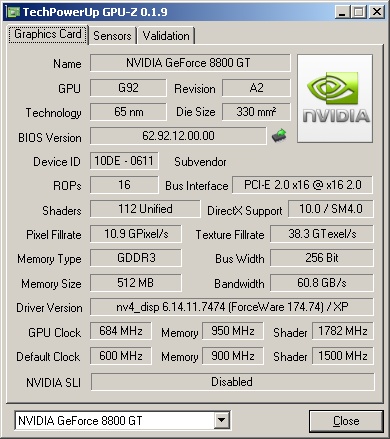Click Pixel Fillrate value 10.9 GPixel/s
Screen dimensions: 390x439
coord(136,234)
